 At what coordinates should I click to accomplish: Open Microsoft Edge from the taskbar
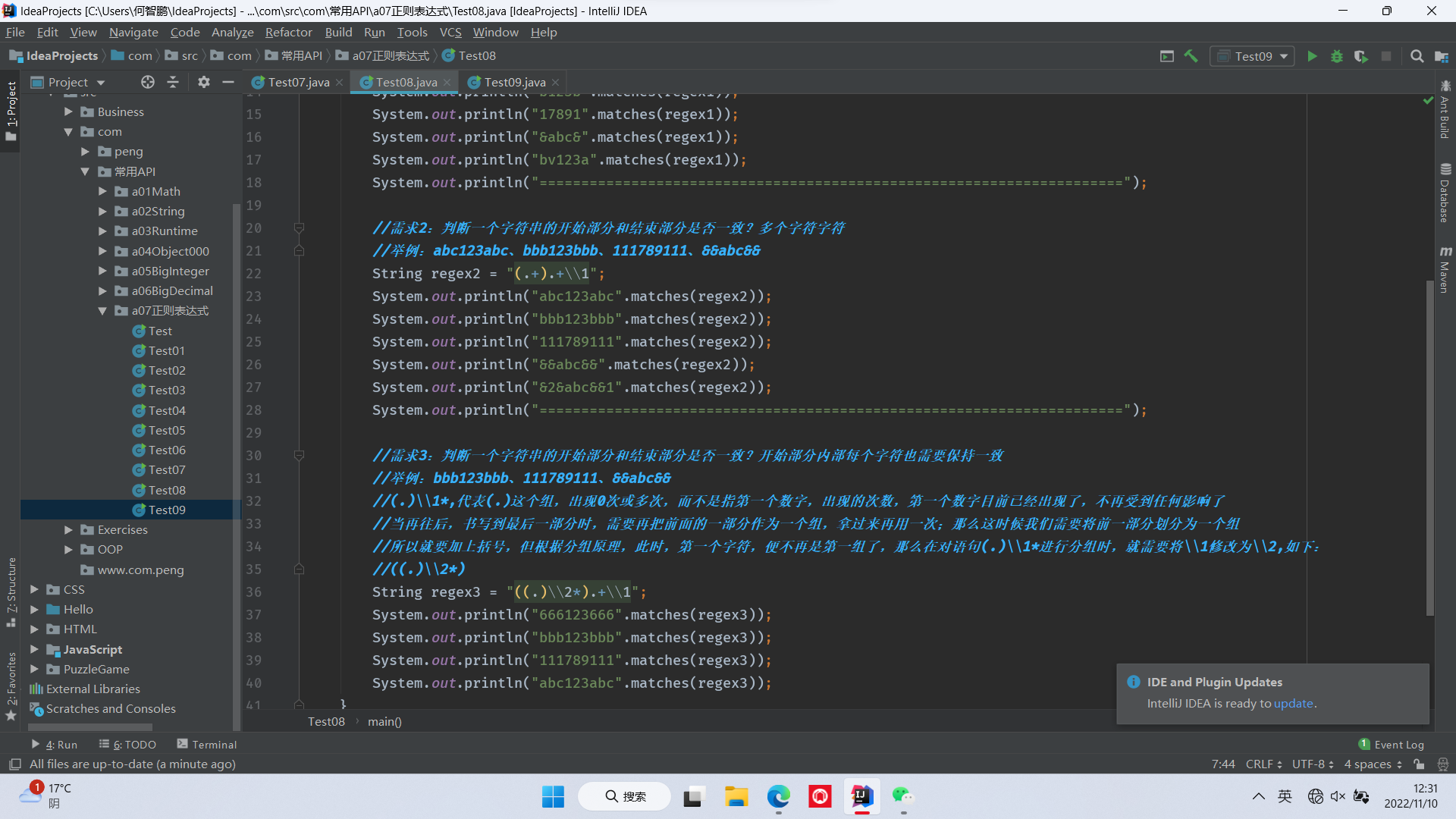point(778,796)
